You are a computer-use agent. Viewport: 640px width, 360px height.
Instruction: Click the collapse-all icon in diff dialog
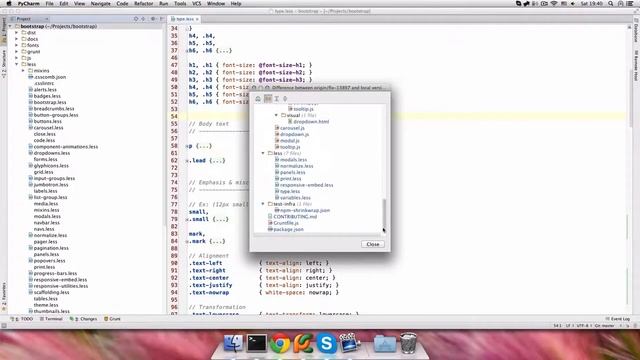coord(285,98)
